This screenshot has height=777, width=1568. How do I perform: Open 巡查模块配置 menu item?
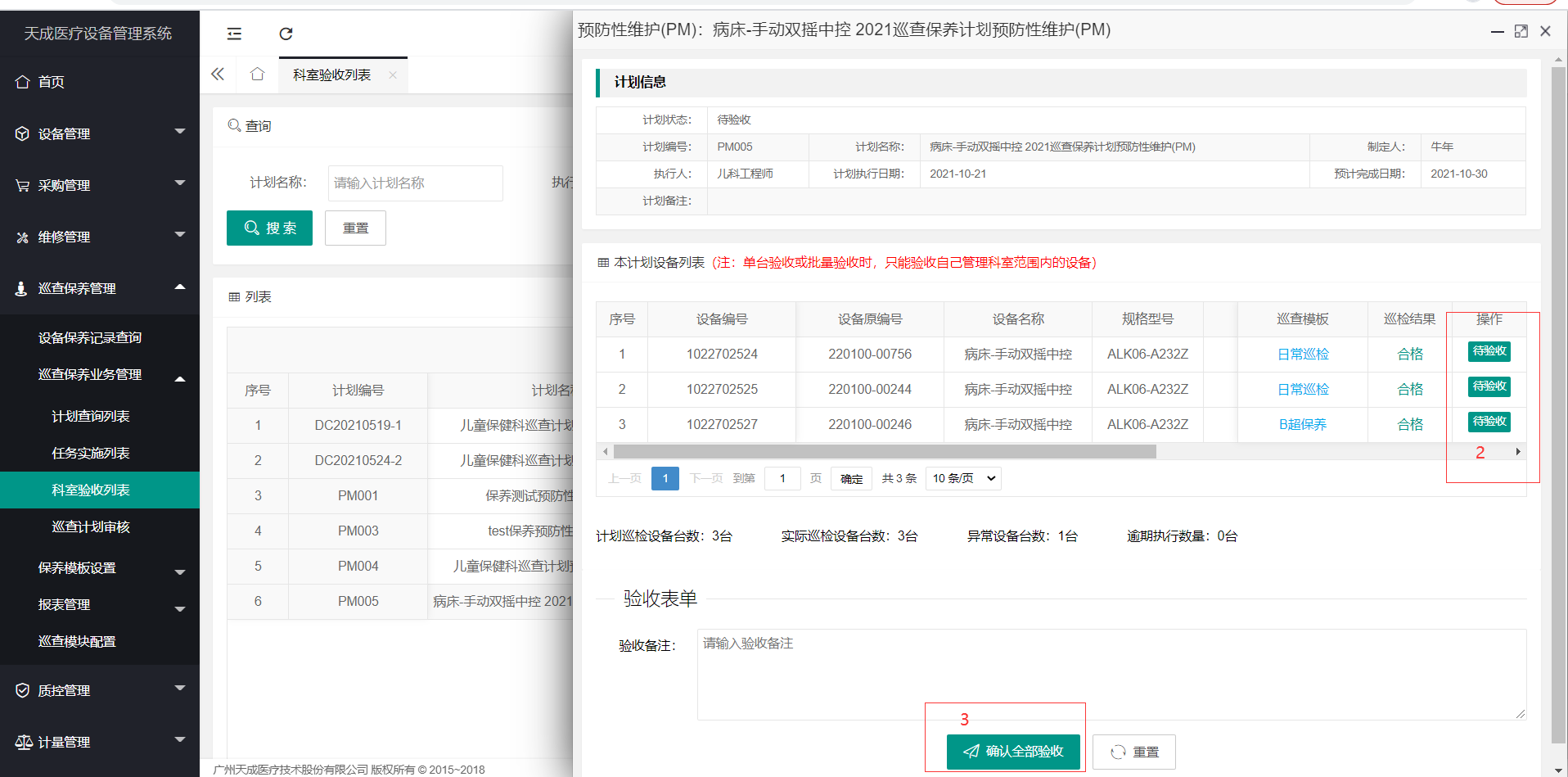(77, 642)
